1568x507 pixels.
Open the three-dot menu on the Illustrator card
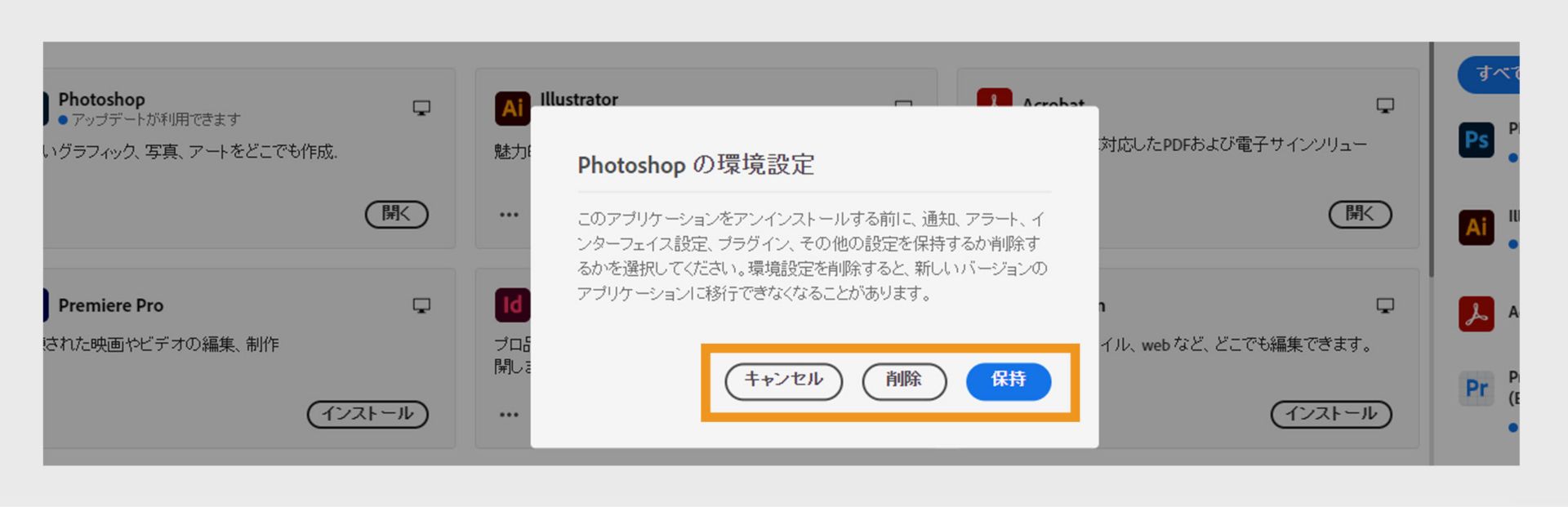coord(509,215)
